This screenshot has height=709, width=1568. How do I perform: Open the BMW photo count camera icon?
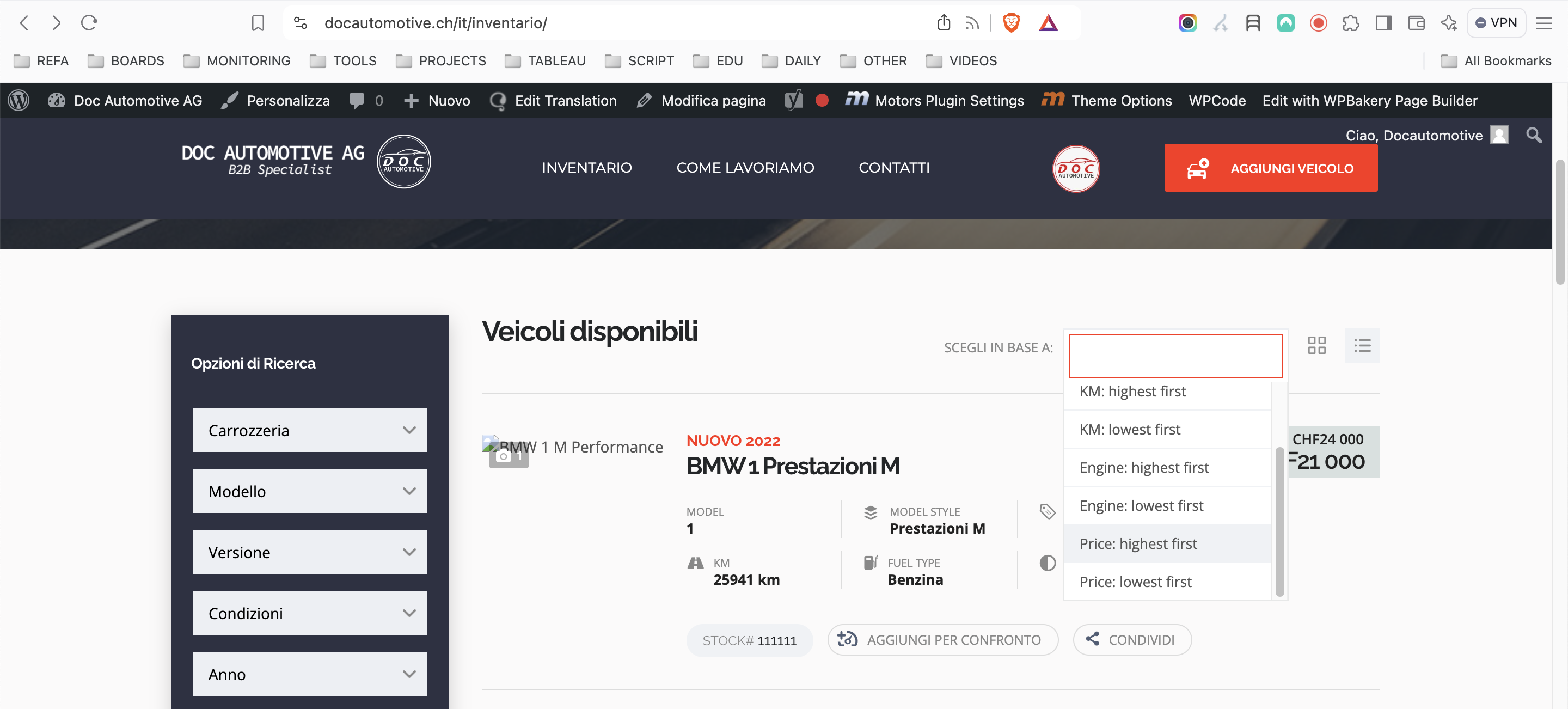click(509, 456)
